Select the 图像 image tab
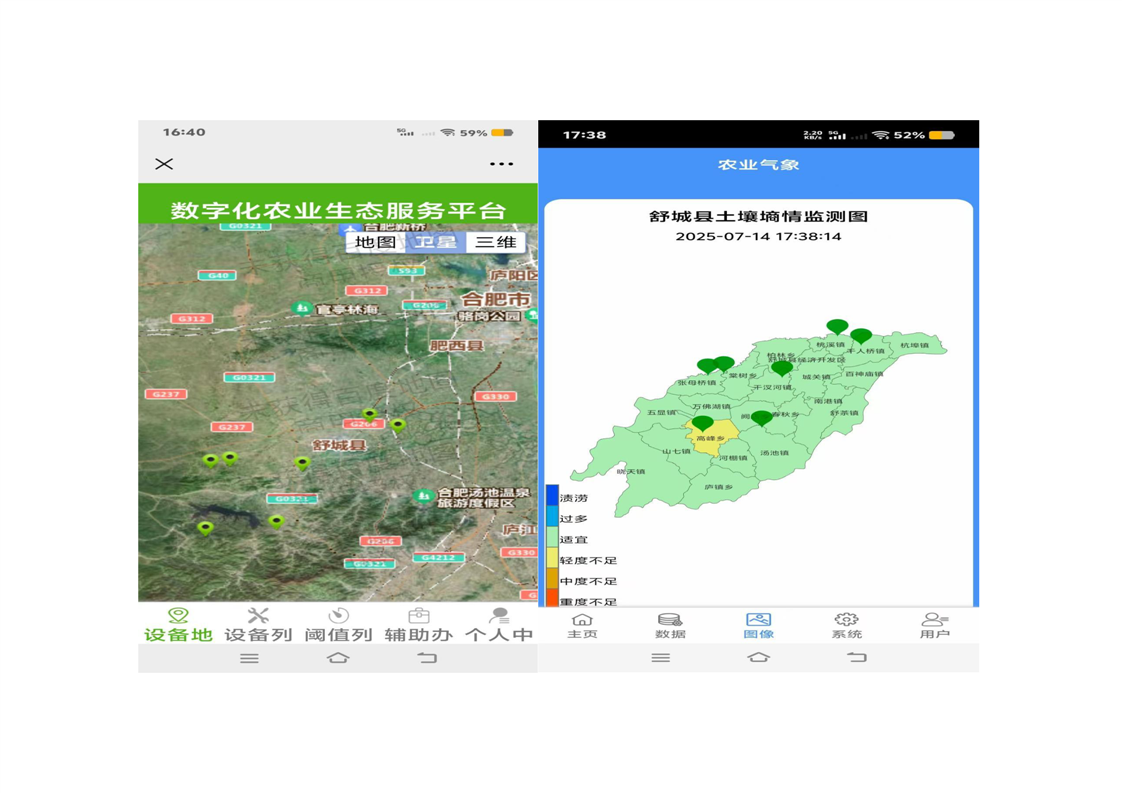 758,626
